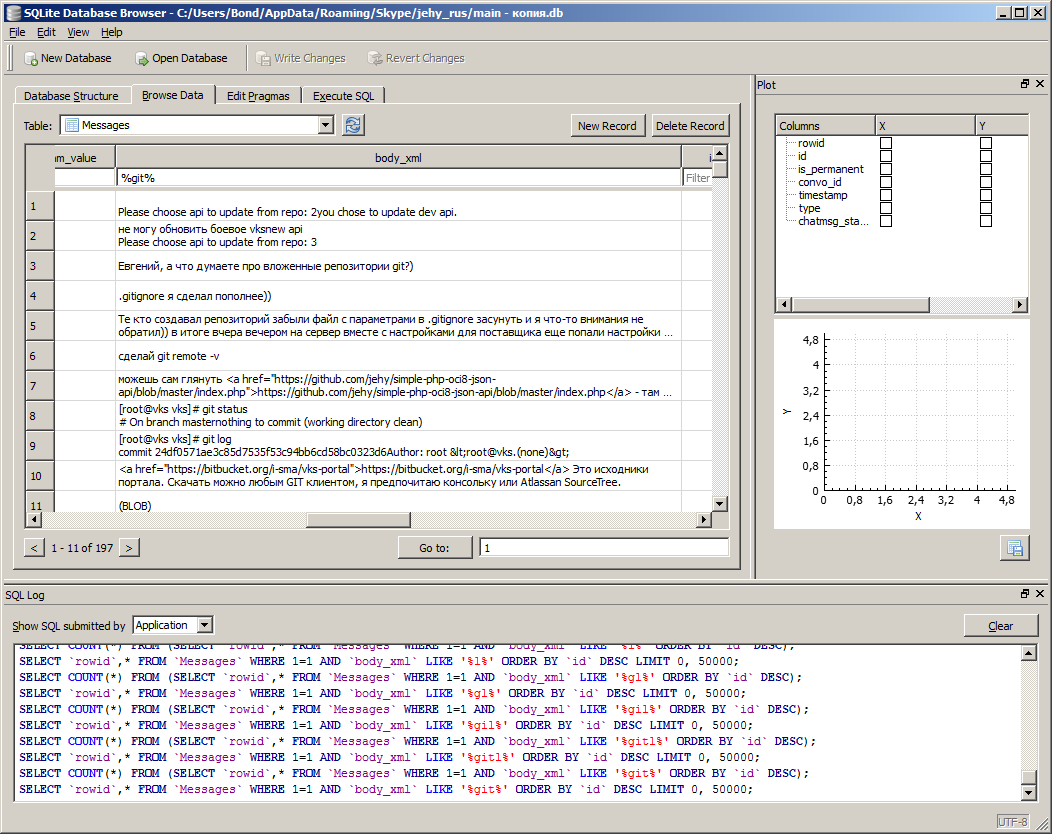This screenshot has height=834, width=1052.
Task: Select row header number 7
Action: 40,386
